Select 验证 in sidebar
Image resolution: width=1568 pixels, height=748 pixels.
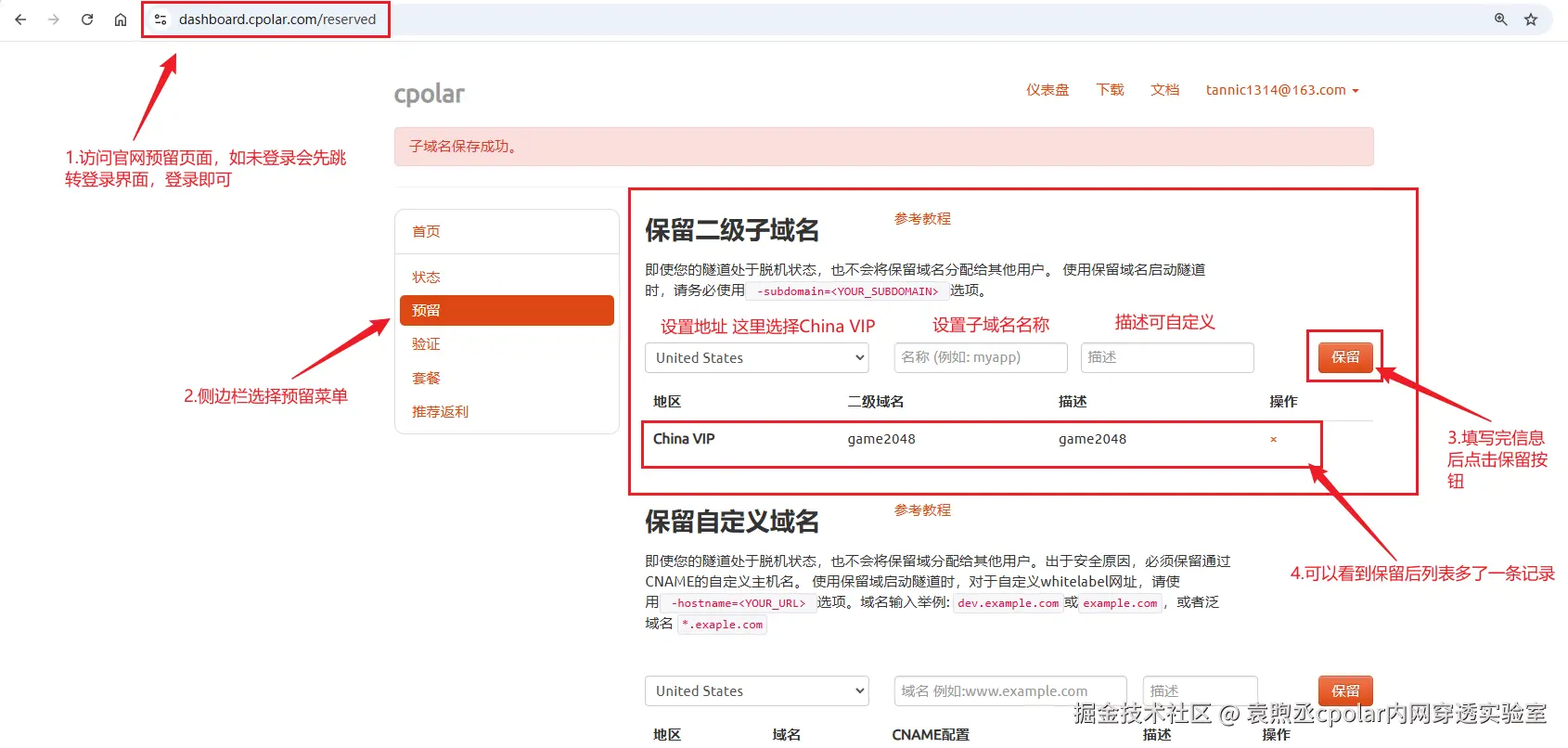pyautogui.click(x=507, y=344)
